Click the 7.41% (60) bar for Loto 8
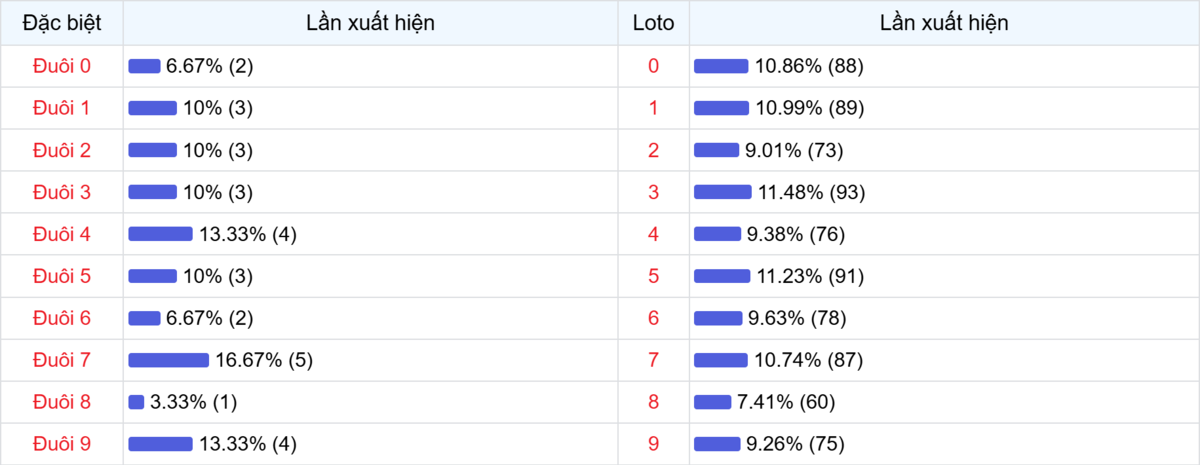This screenshot has height=465, width=1200. [712, 402]
